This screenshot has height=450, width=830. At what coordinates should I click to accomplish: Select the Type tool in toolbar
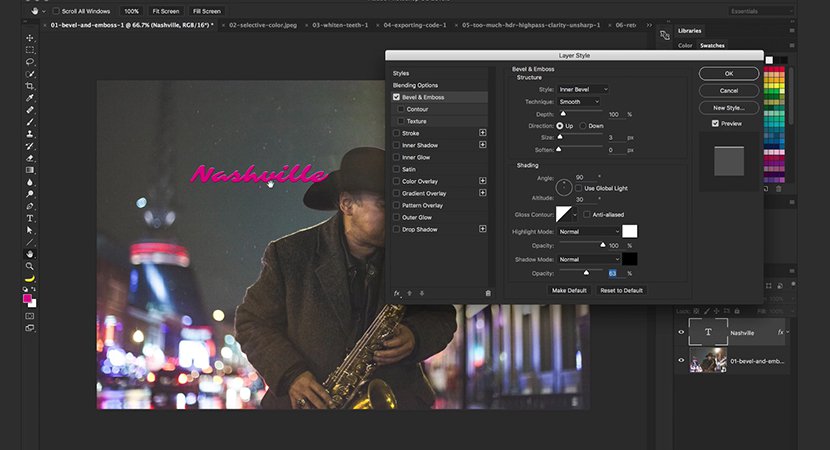point(30,217)
